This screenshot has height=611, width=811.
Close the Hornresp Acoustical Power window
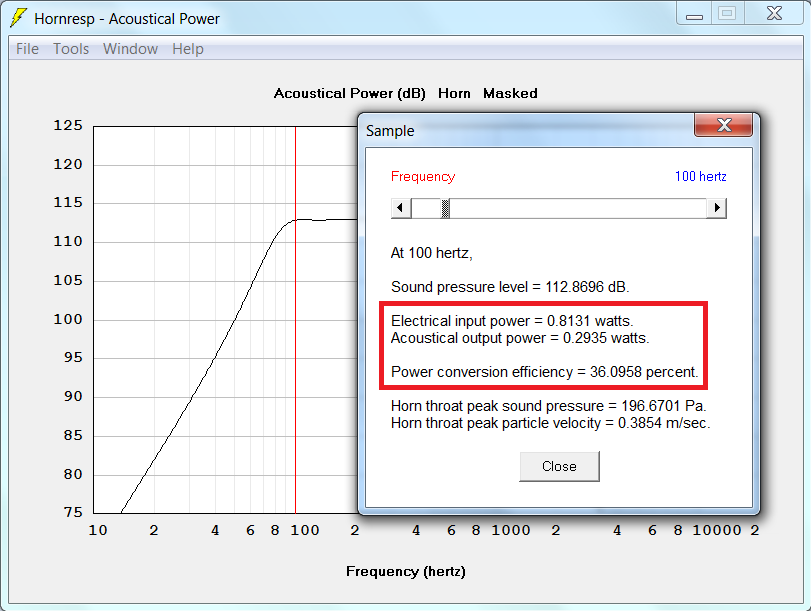pos(774,13)
